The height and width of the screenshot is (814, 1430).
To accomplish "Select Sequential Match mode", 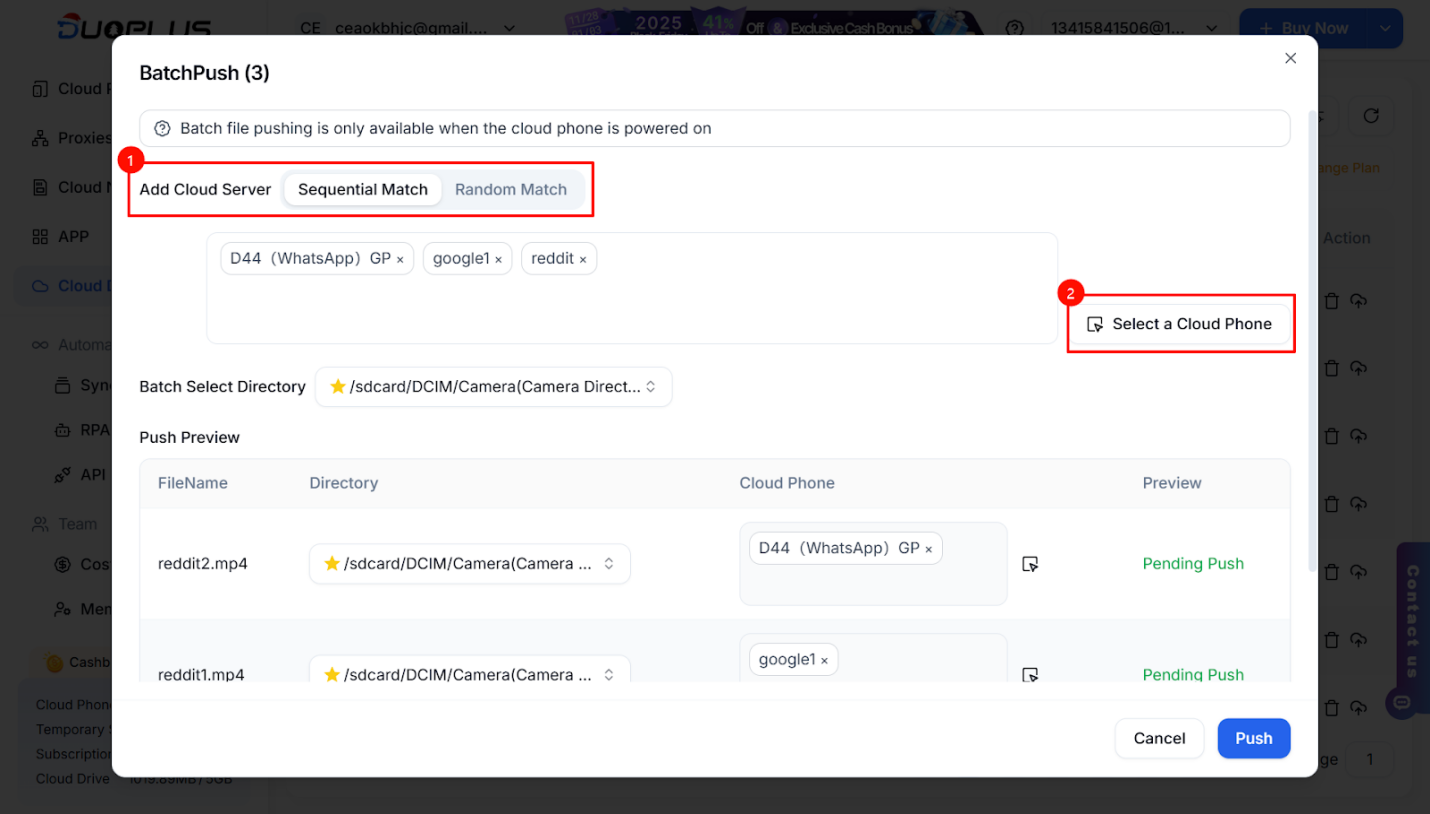I will [x=362, y=189].
